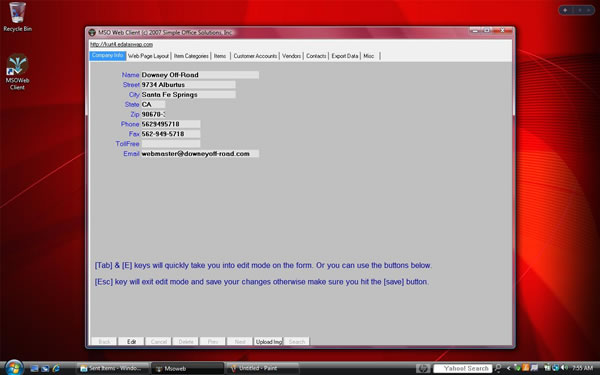Select the Msoweb taskbar button
This screenshot has height=375, width=600.
click(187, 368)
